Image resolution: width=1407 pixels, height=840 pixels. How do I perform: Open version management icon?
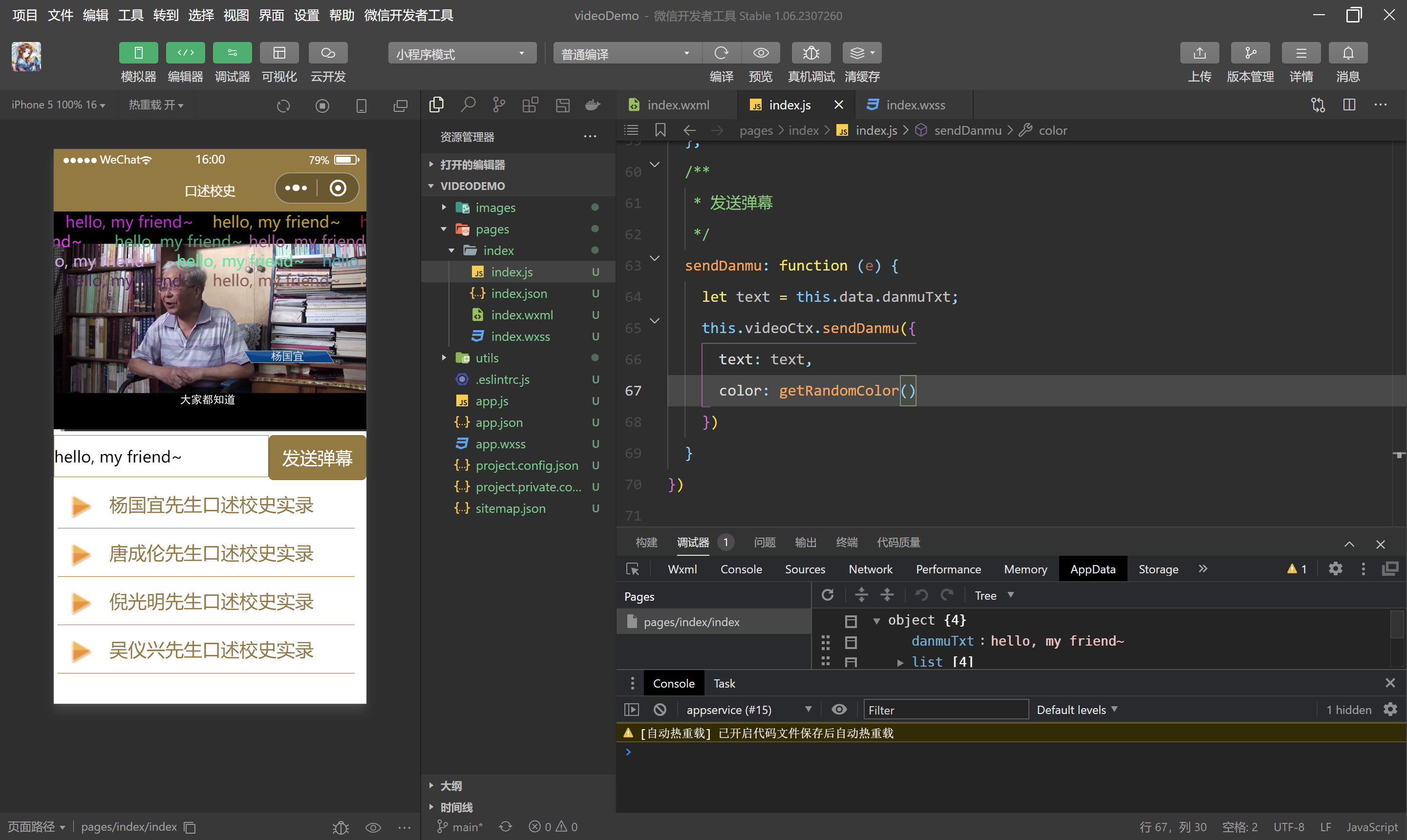point(1250,53)
